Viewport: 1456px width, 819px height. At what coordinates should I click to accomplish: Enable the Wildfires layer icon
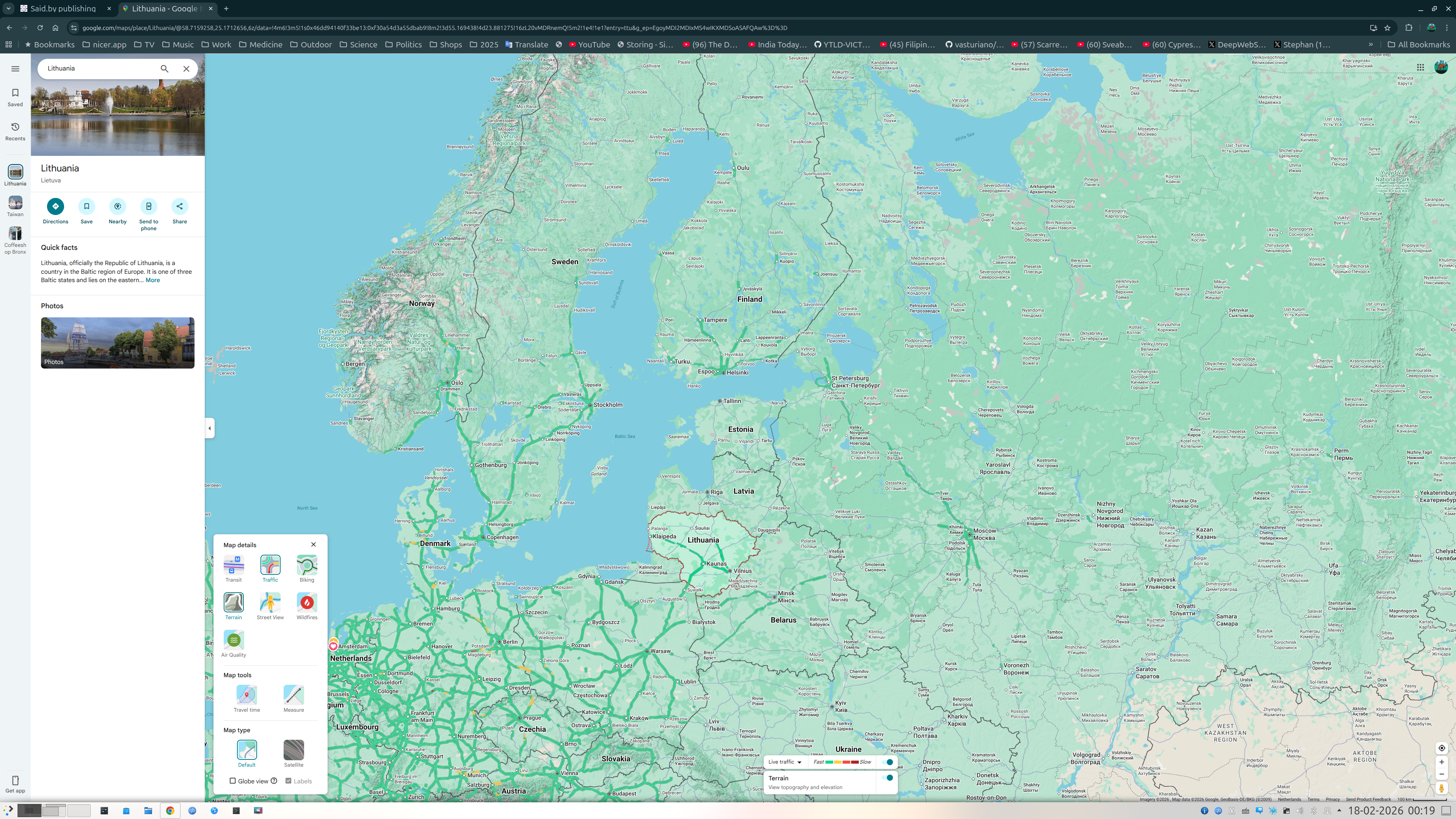tap(307, 602)
